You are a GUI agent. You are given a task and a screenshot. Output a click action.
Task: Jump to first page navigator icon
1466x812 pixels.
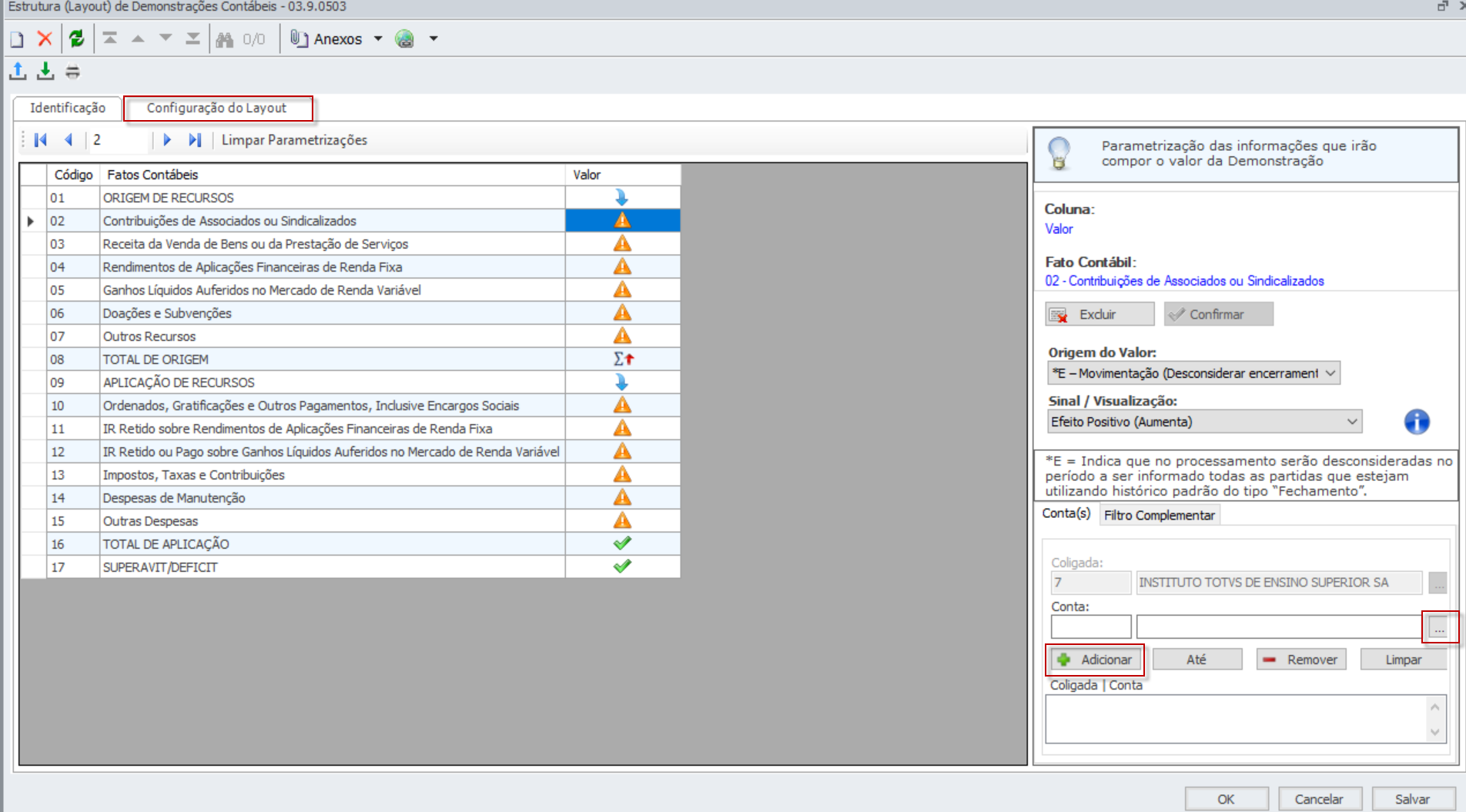tap(41, 140)
